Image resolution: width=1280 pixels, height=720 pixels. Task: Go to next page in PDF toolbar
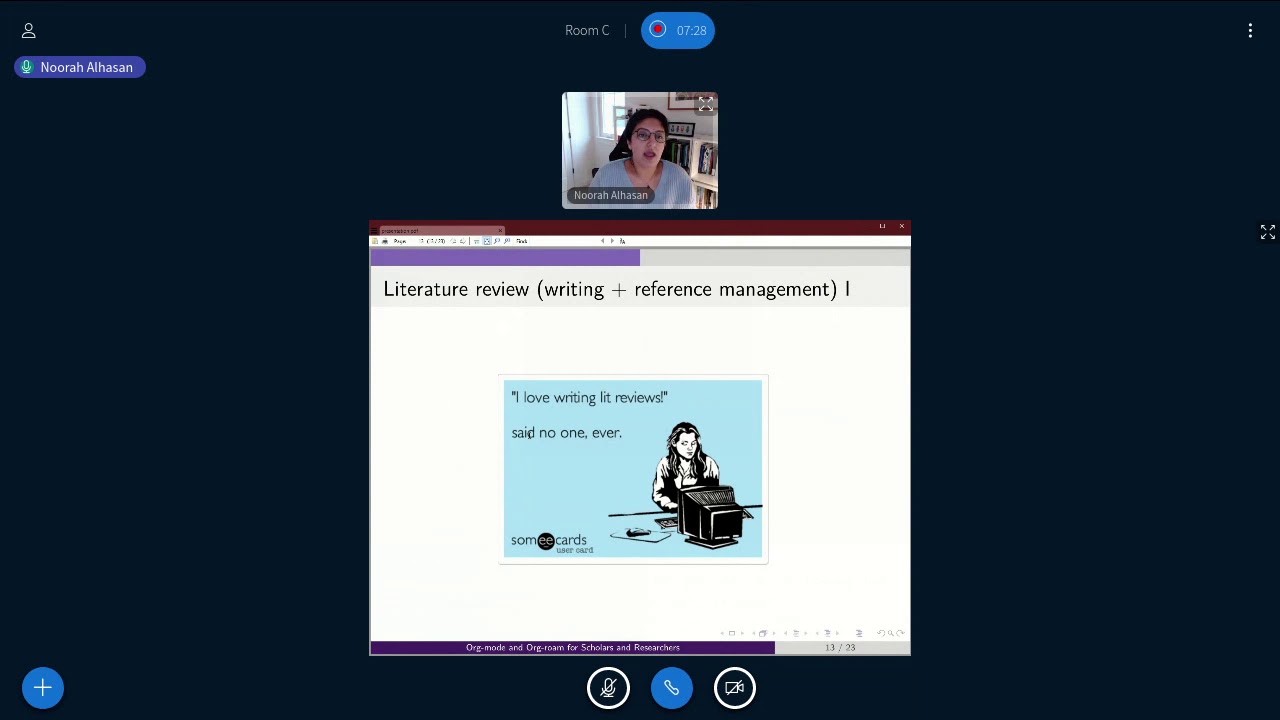pos(463,241)
